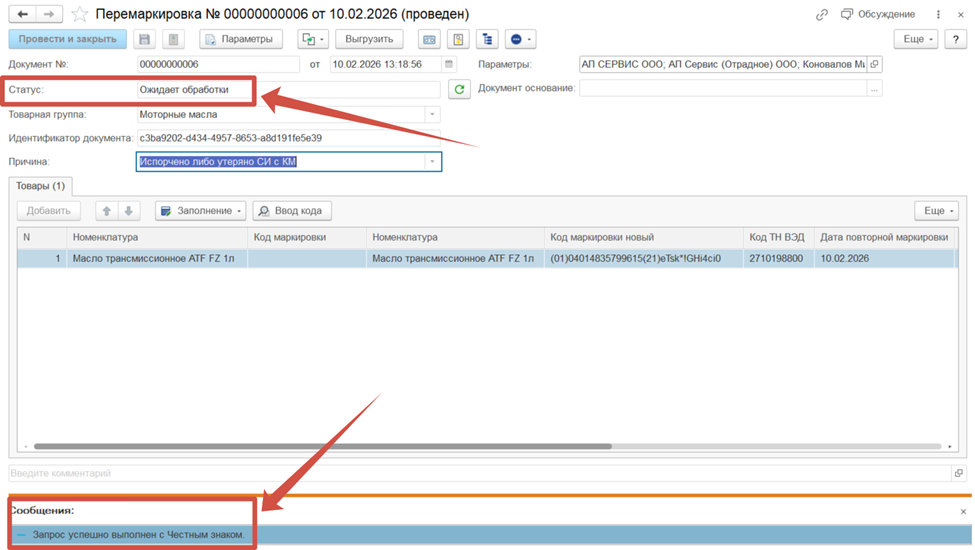The width and height of the screenshot is (975, 550).
Task: Click the back navigation arrow
Action: (x=22, y=15)
